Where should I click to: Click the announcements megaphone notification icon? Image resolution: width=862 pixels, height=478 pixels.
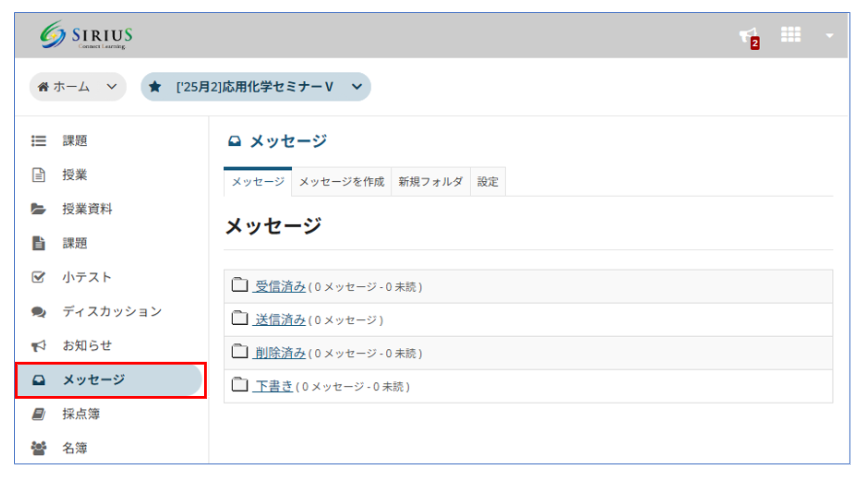[748, 37]
